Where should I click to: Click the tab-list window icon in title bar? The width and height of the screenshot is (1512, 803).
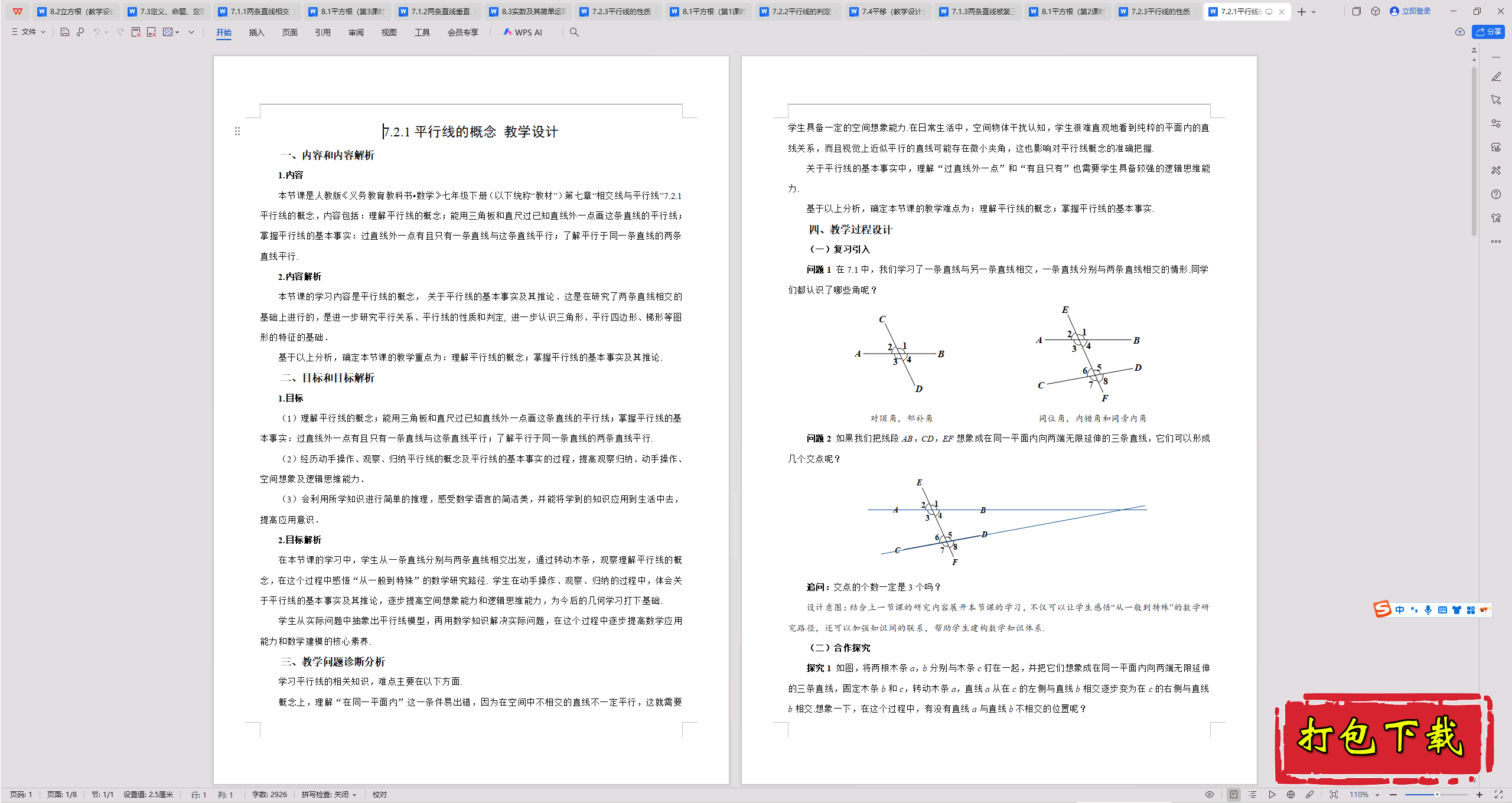[1357, 11]
